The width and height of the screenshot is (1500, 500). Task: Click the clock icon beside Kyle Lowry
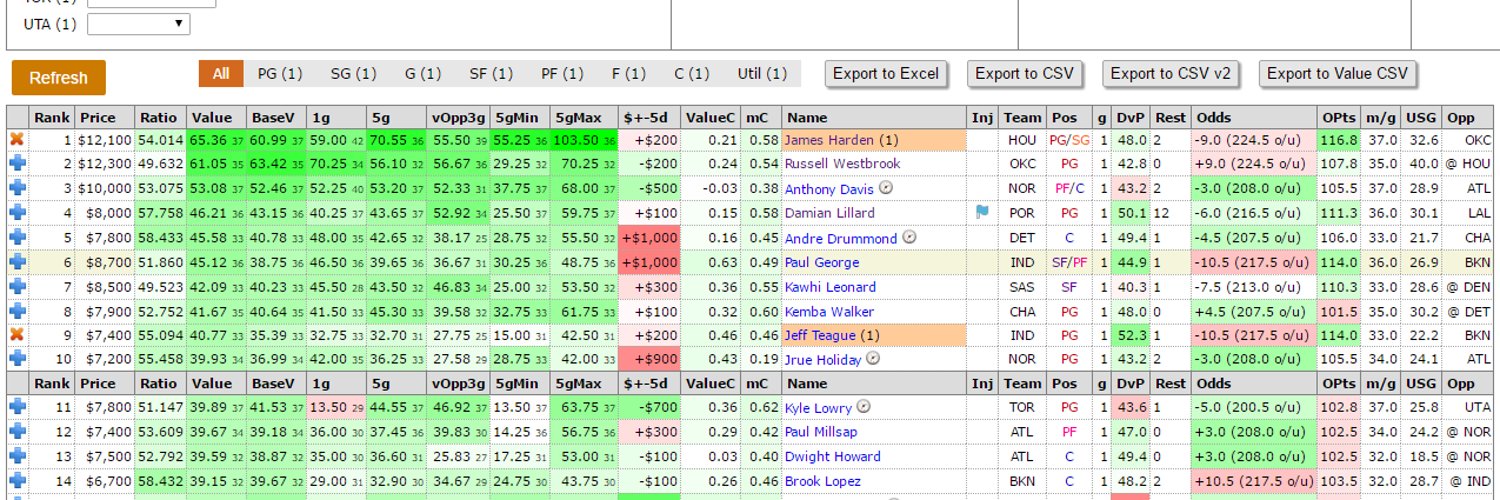864,407
